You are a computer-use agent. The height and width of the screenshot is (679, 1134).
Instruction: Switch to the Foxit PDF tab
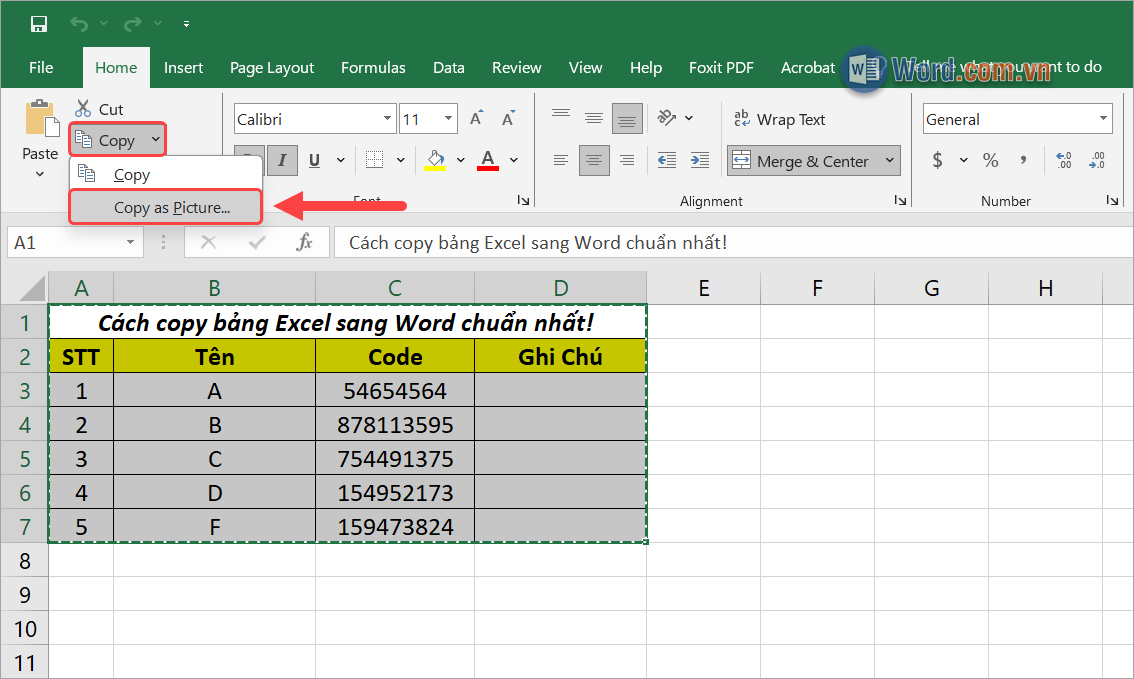coord(721,67)
